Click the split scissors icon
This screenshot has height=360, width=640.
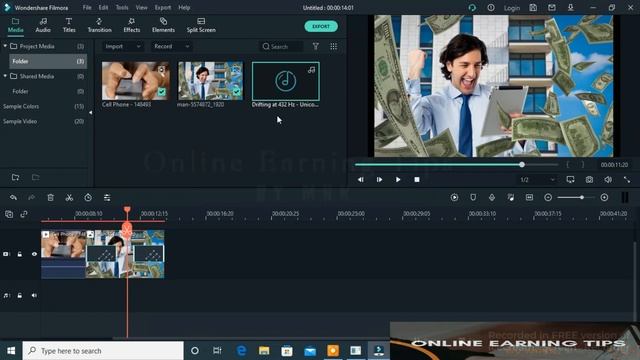(69, 198)
